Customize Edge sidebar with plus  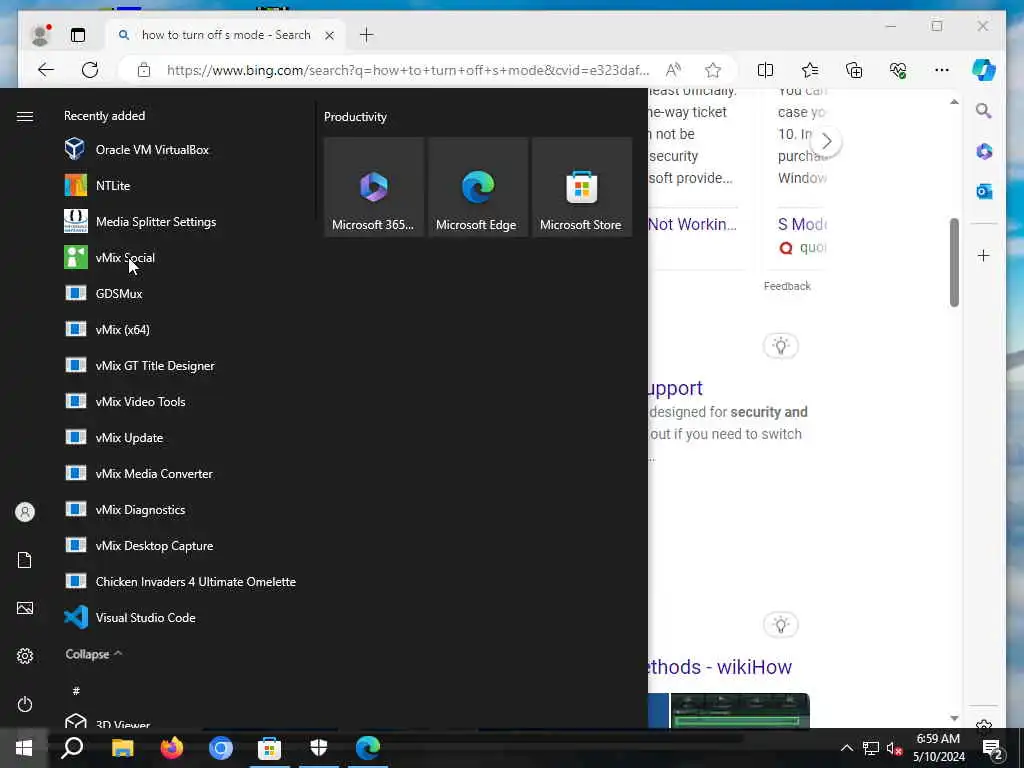pos(984,255)
